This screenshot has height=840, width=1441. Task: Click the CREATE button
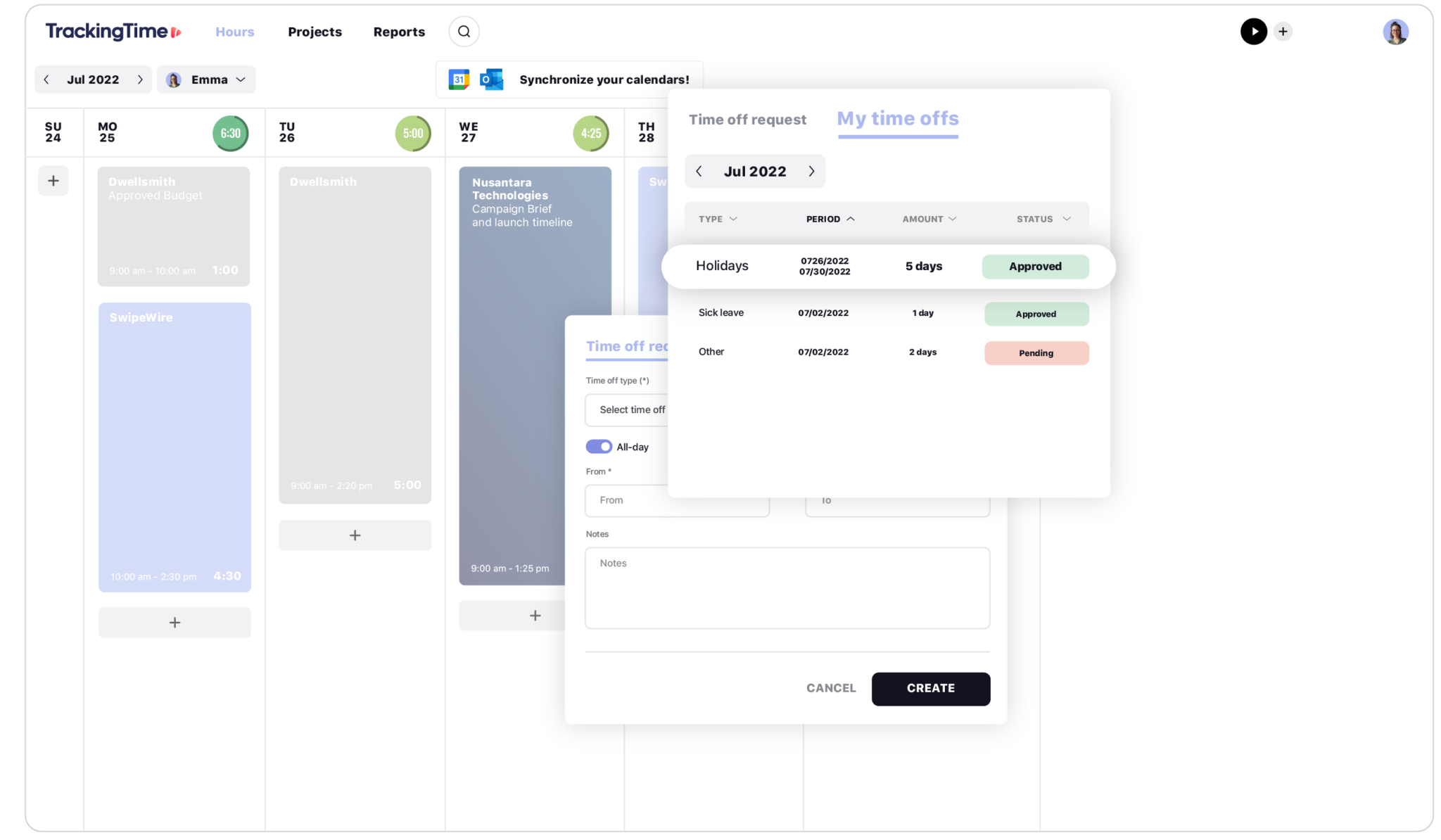(930, 688)
